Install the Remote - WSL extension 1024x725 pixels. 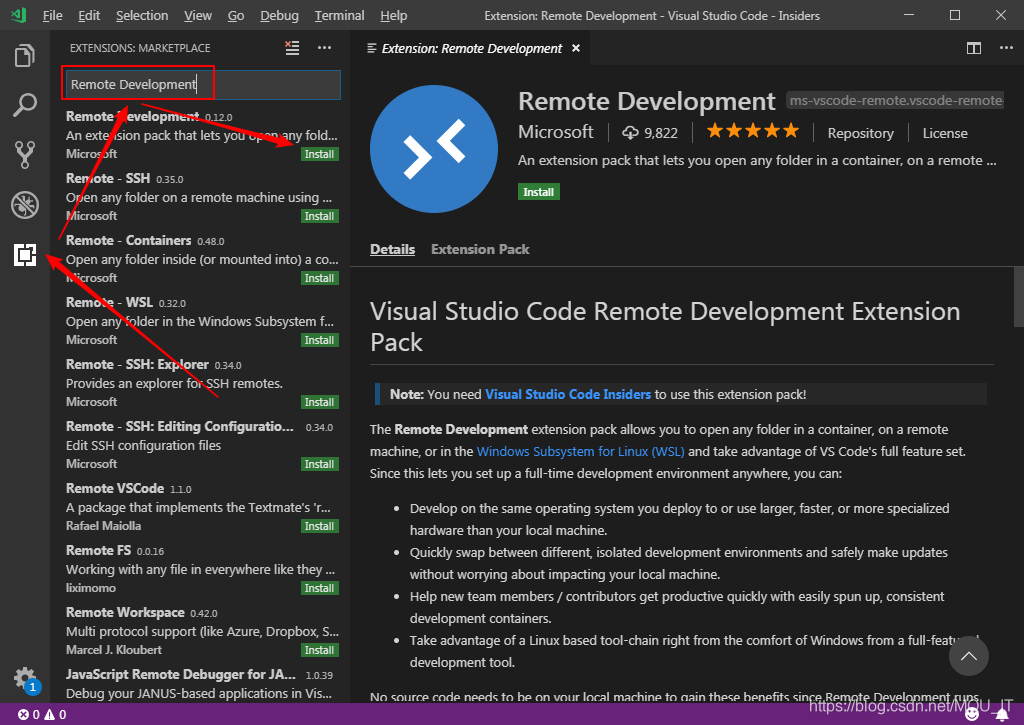[x=319, y=340]
